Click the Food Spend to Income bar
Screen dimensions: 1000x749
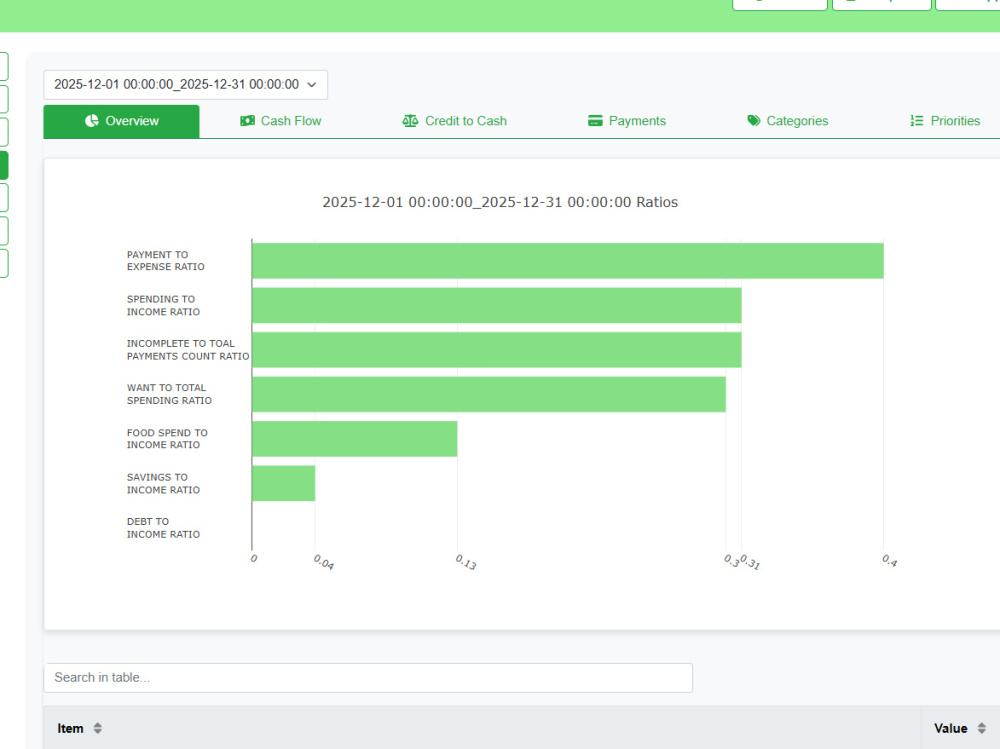coord(355,439)
